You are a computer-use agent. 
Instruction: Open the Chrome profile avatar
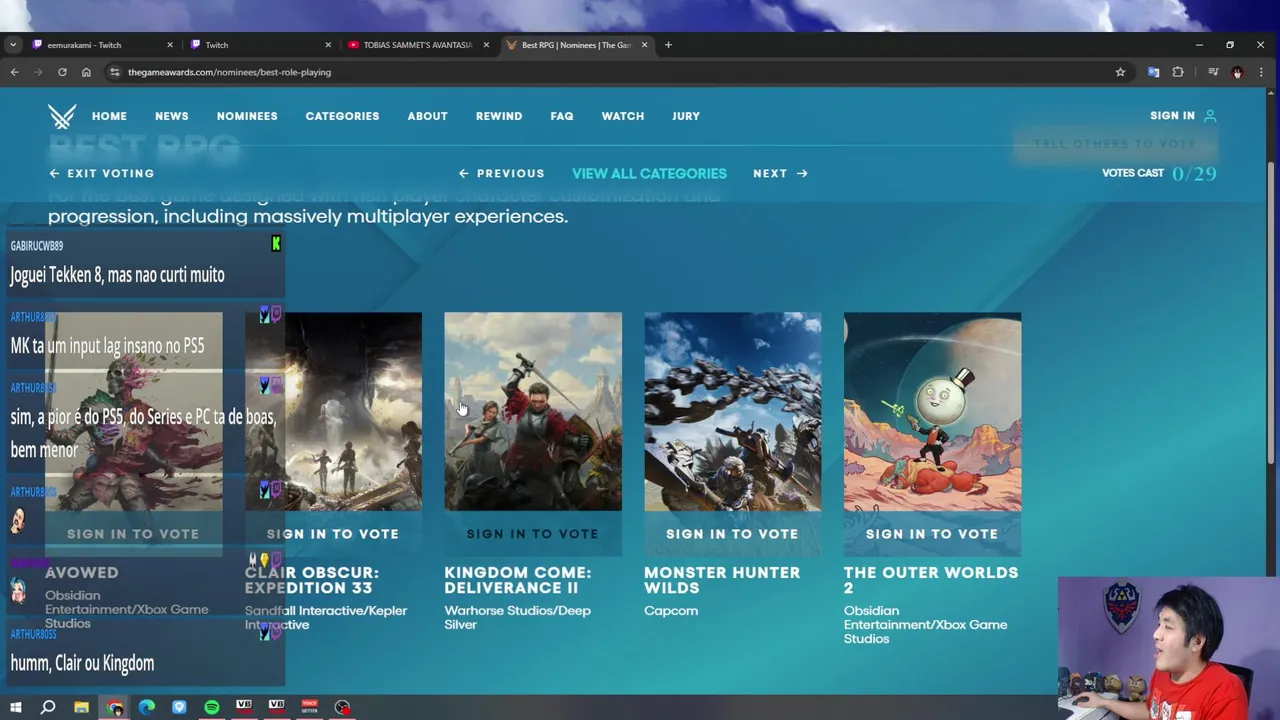1237,72
